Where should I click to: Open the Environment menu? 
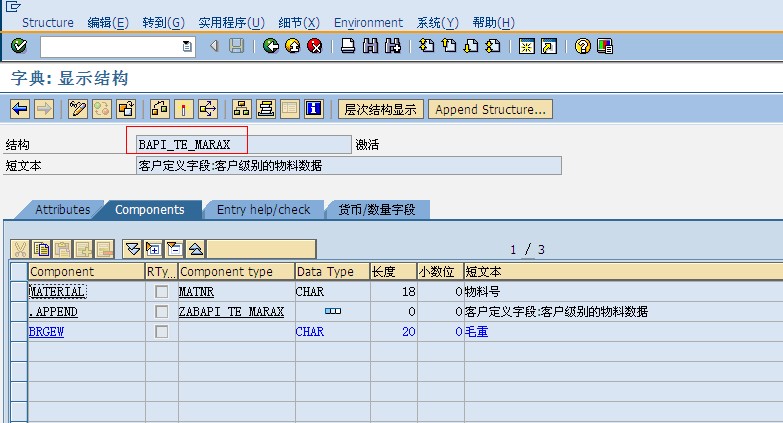tap(368, 23)
